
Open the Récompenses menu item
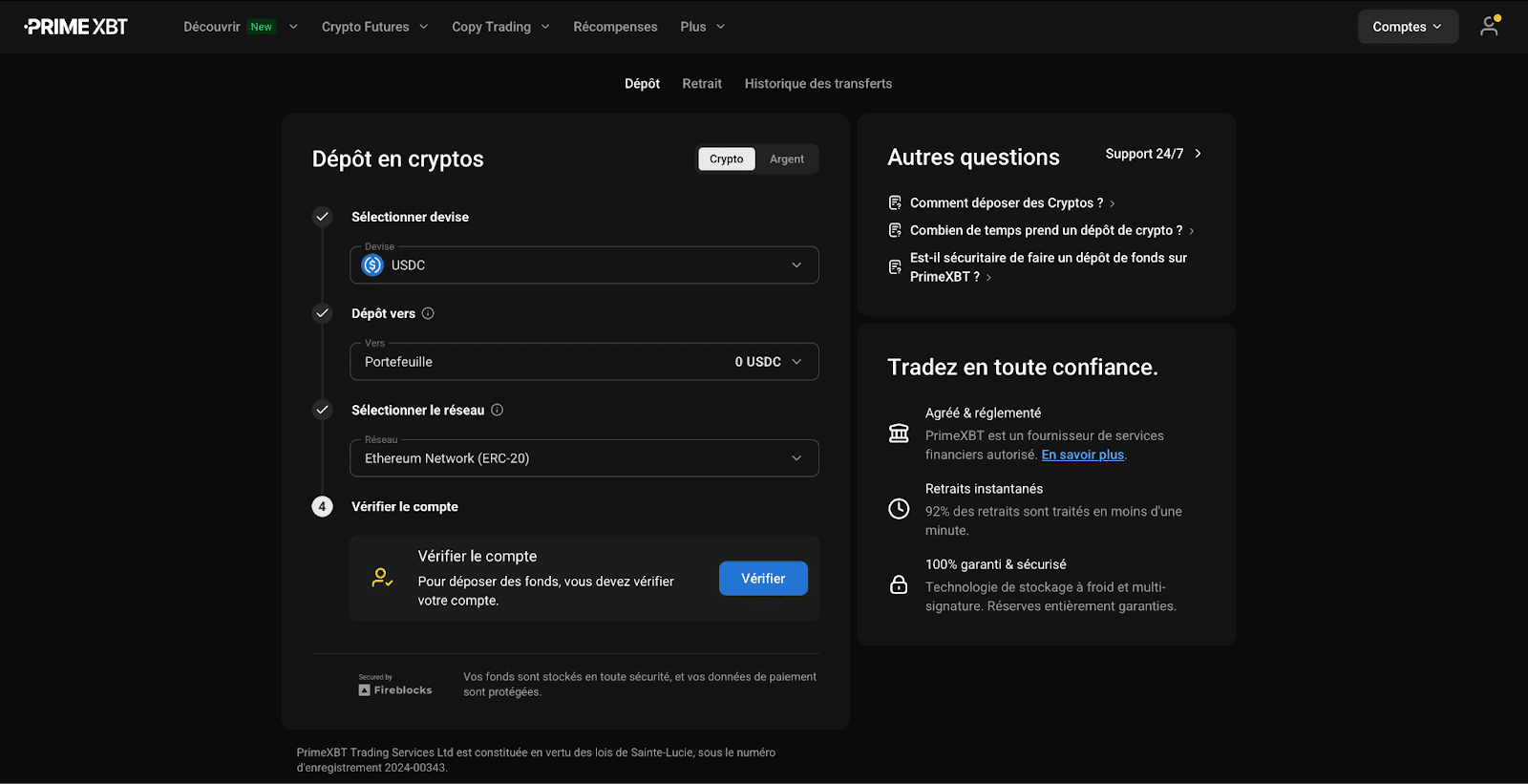(x=615, y=27)
